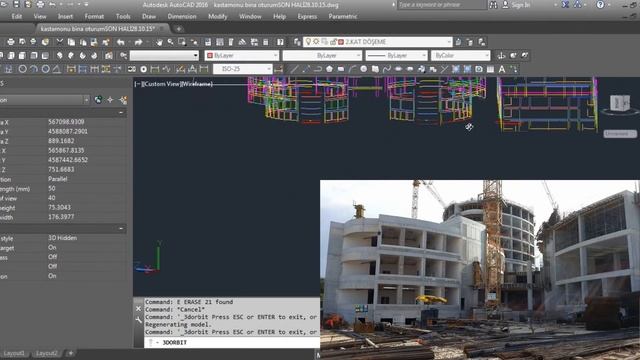The width and height of the screenshot is (640, 360).
Task: Select the Pan hand tool
Action: pyautogui.click(x=159, y=42)
